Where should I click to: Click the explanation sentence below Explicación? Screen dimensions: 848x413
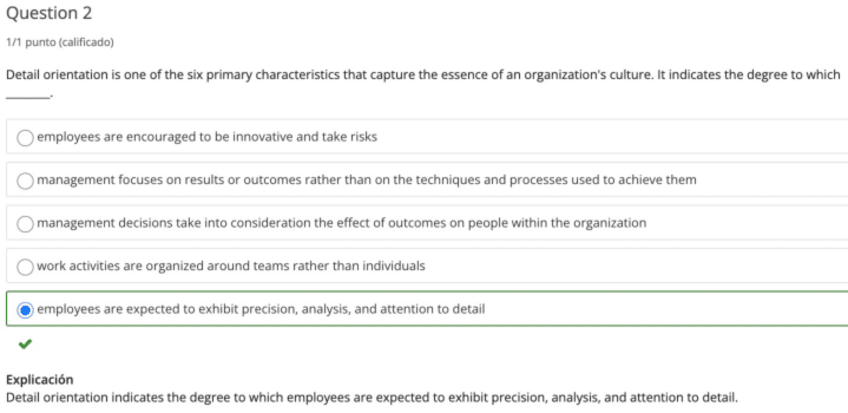tap(371, 398)
